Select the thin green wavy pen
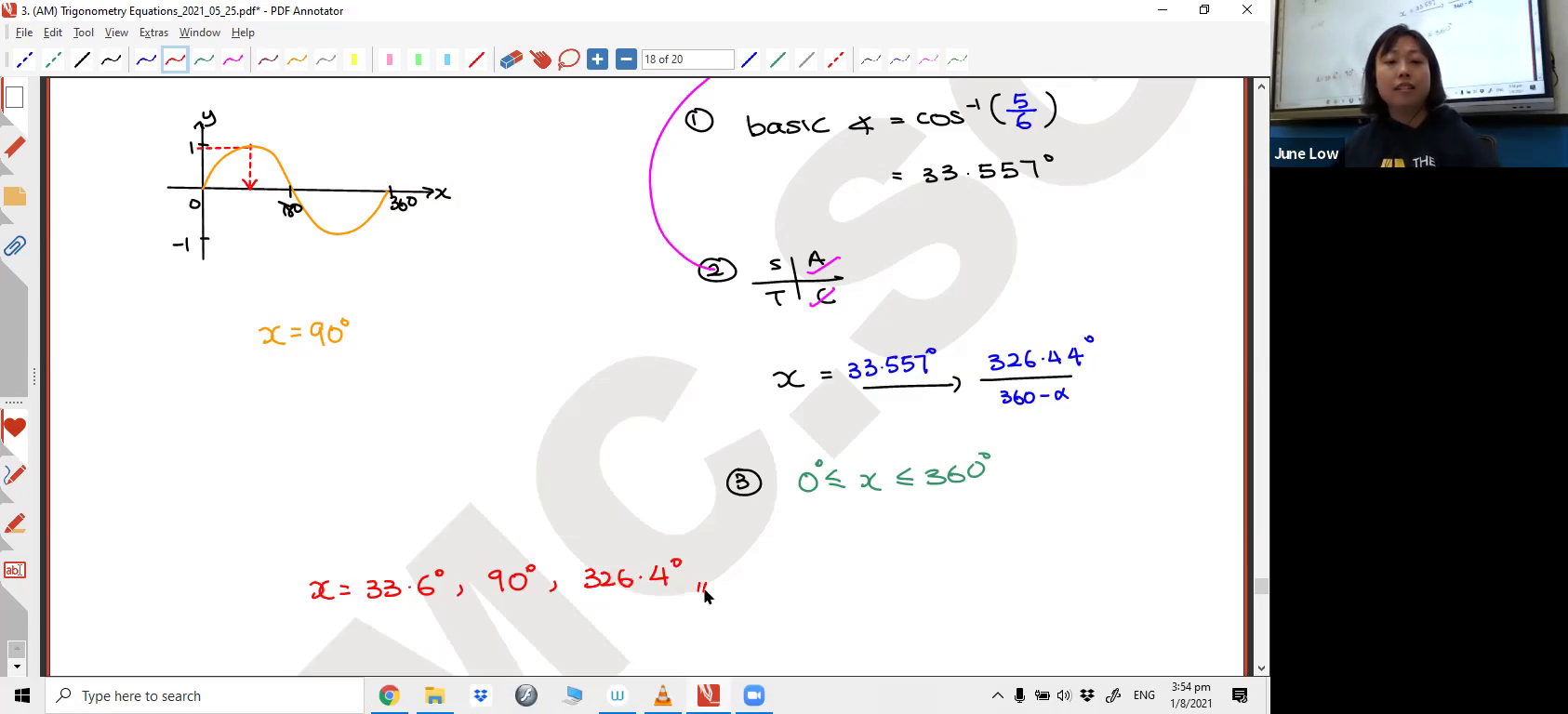This screenshot has height=714, width=1568. pyautogui.click(x=957, y=59)
